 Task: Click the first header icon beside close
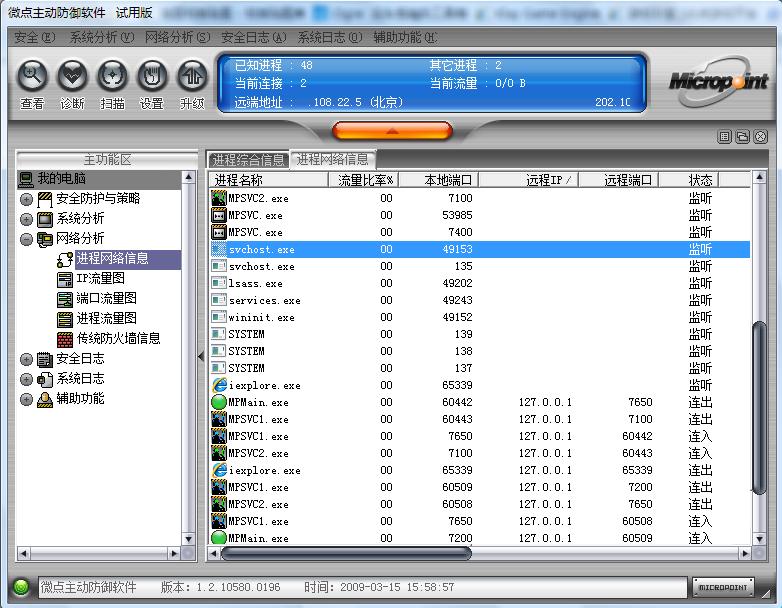[x=725, y=137]
